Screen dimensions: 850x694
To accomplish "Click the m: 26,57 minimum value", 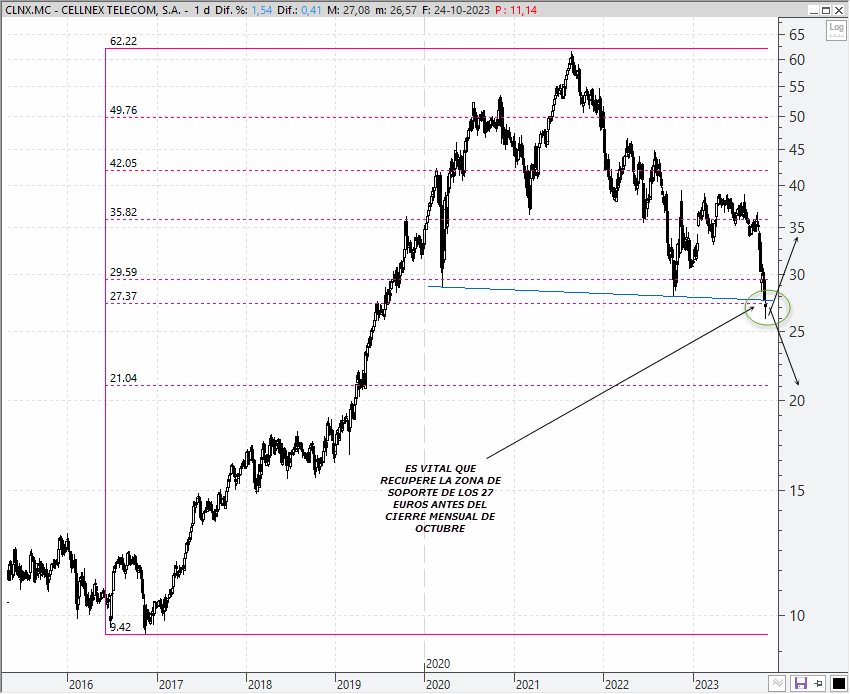I will [x=396, y=10].
